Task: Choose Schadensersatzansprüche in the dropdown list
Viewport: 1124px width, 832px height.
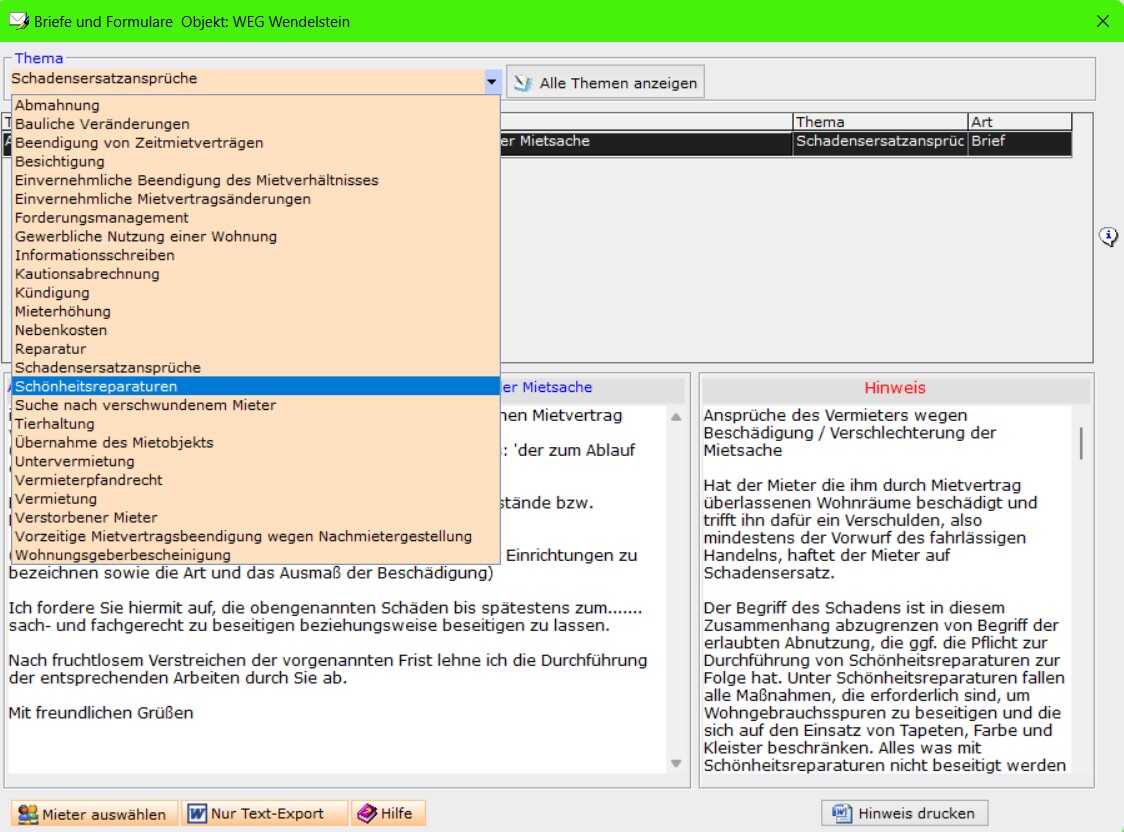Action: point(256,368)
